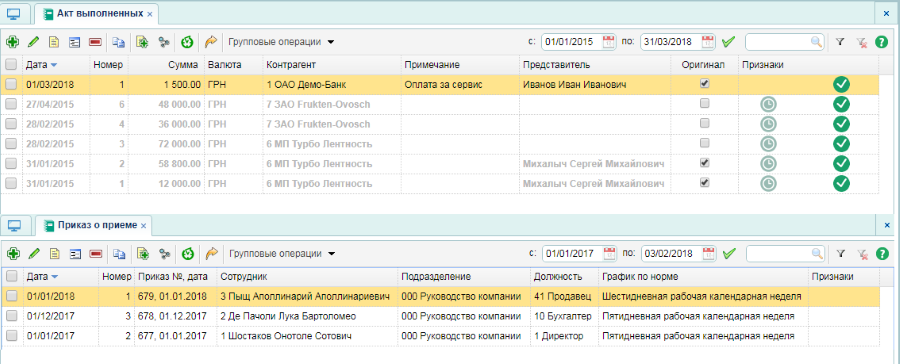This screenshot has width=900, height=364.
Task: Click the Дата sort arrow in the Акт выполненных table
Action: click(54, 65)
